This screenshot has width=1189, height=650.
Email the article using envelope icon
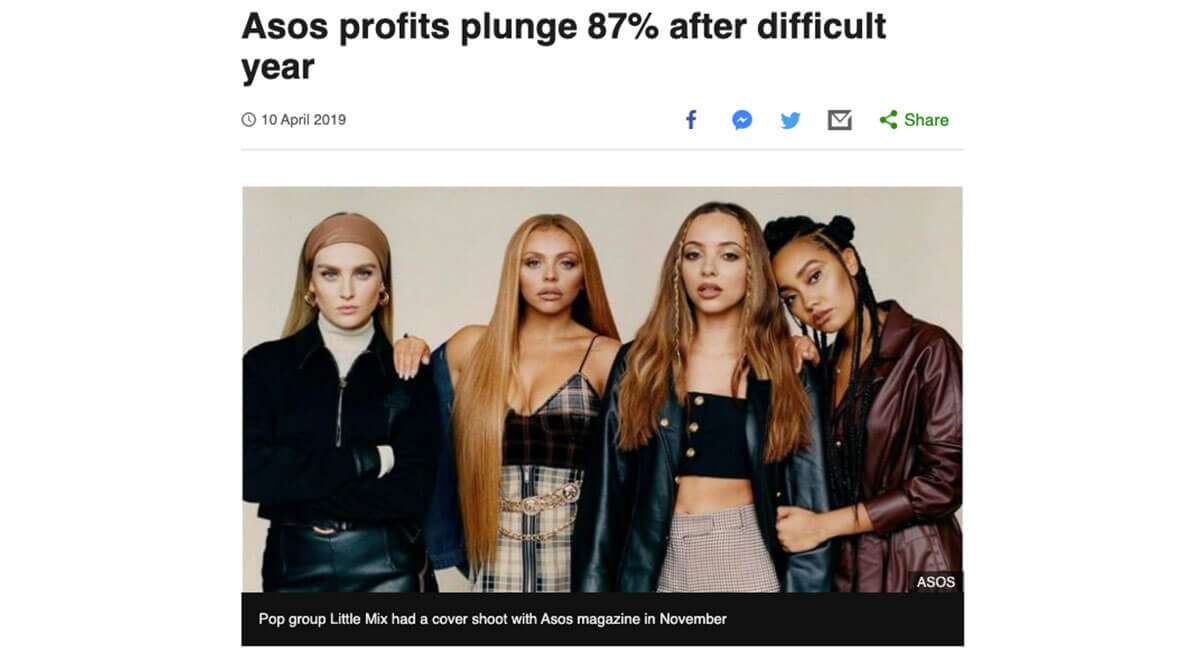(x=839, y=120)
